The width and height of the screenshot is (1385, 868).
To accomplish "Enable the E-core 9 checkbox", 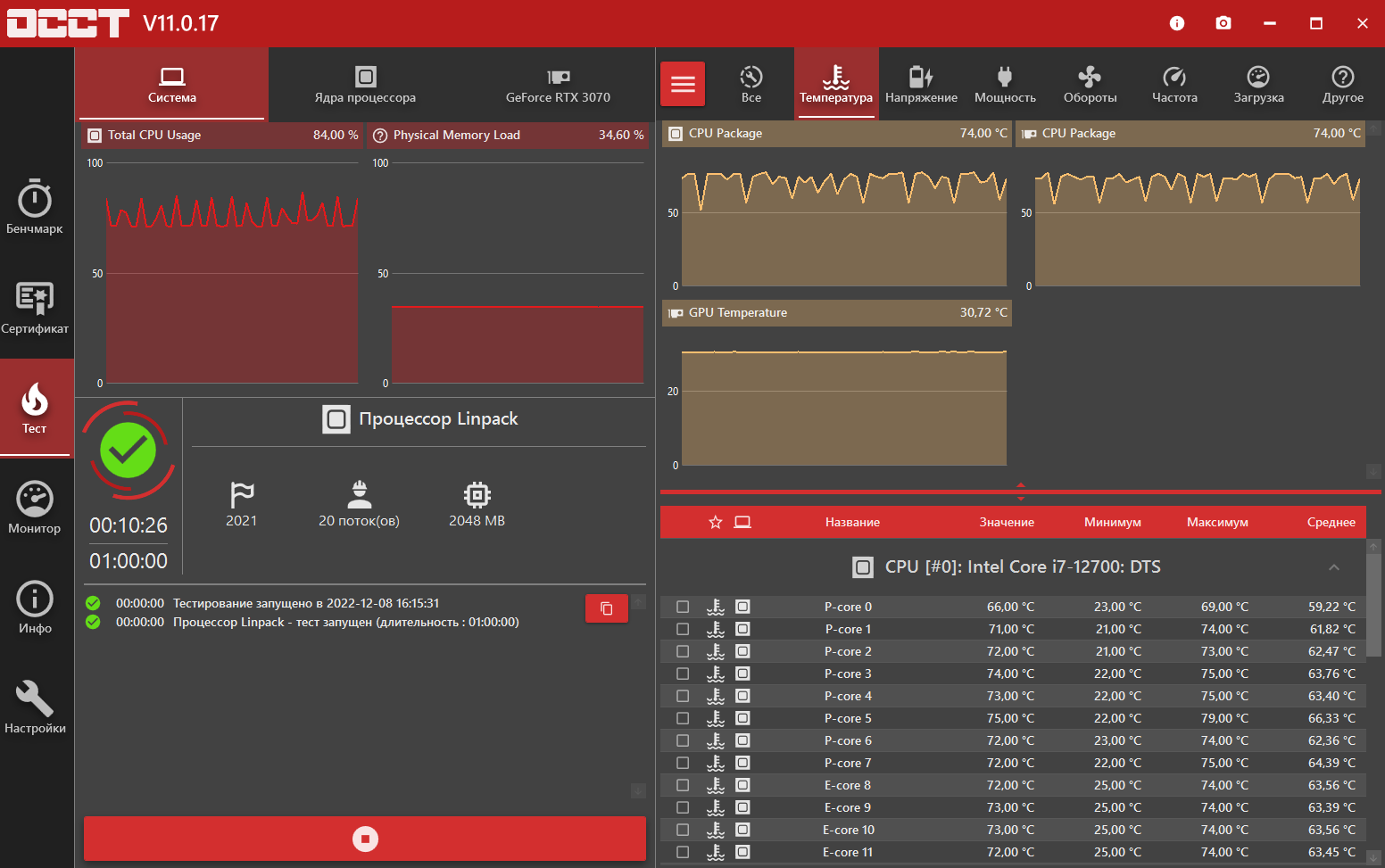I will point(683,807).
